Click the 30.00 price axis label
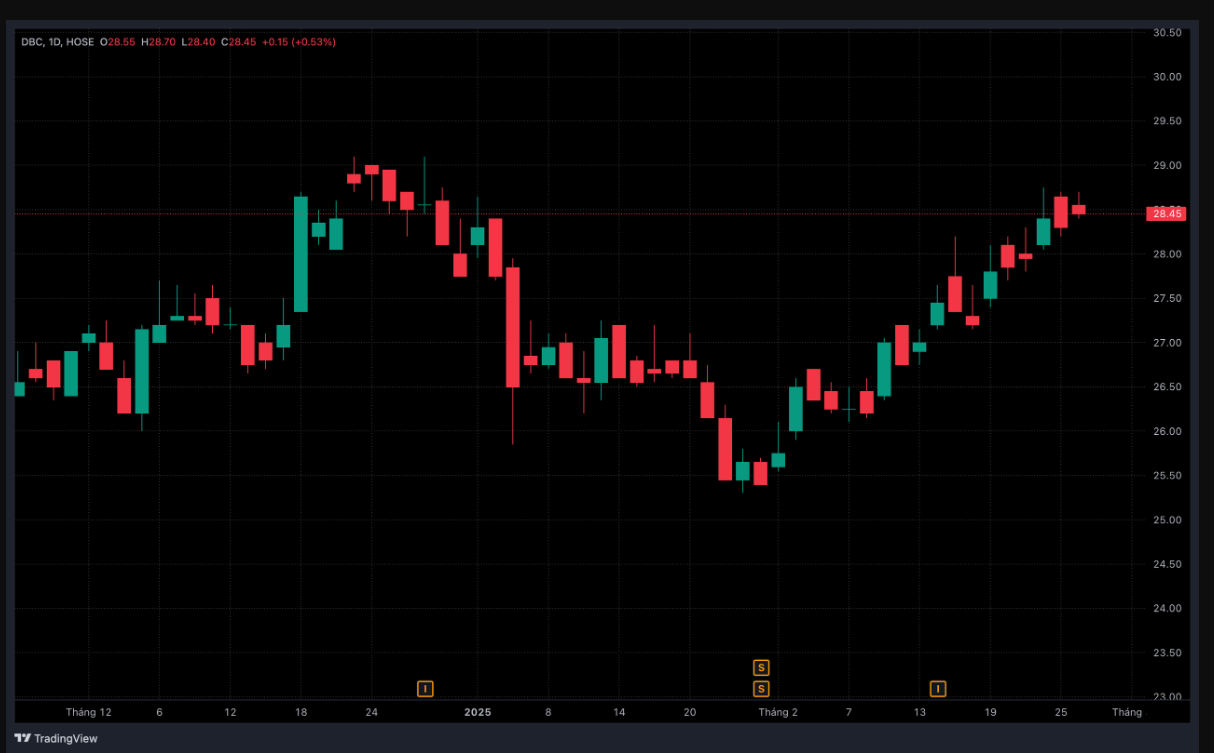 pos(1167,77)
